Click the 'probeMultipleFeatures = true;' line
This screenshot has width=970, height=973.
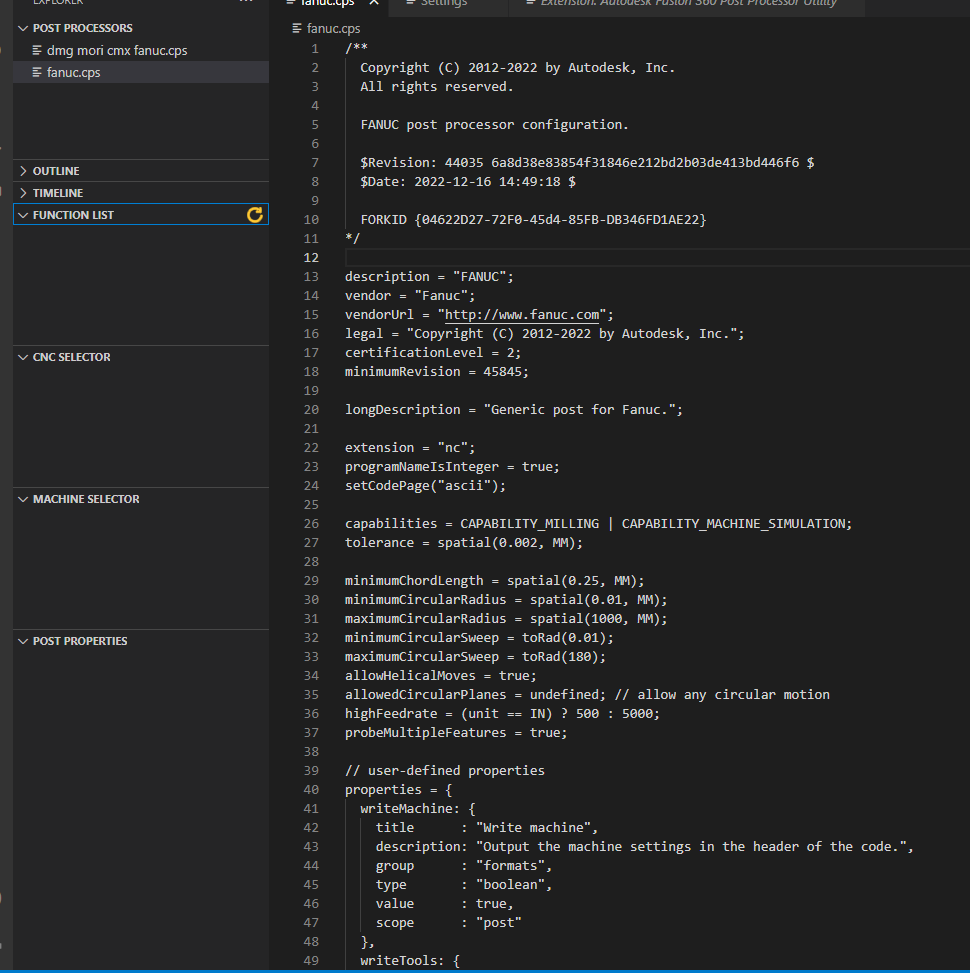pyautogui.click(x=456, y=733)
